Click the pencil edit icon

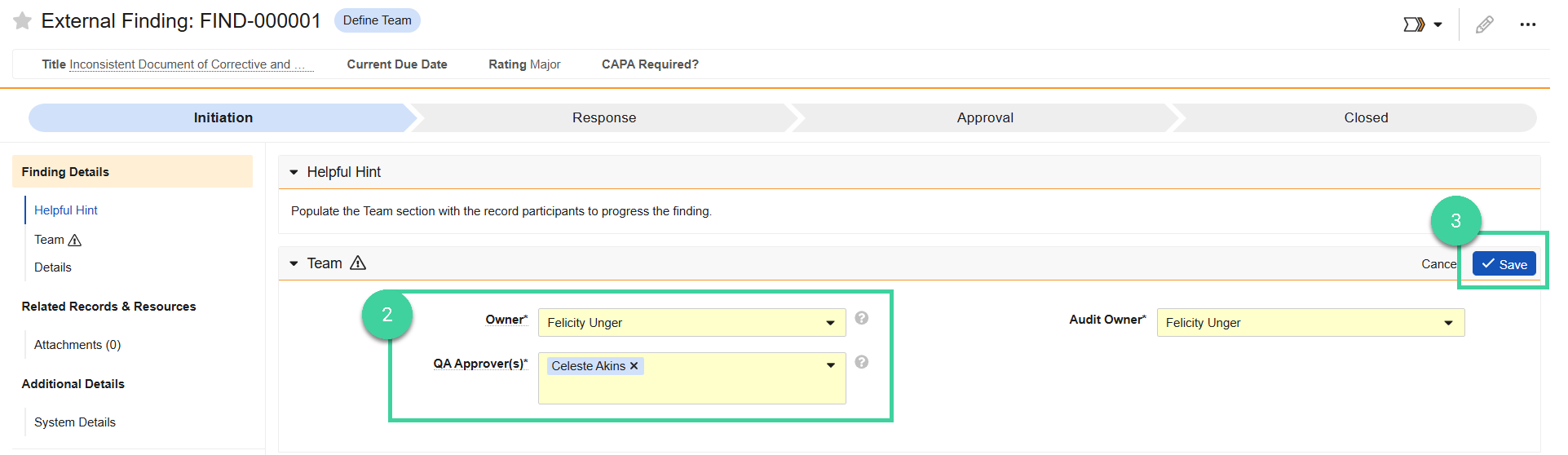(1484, 24)
